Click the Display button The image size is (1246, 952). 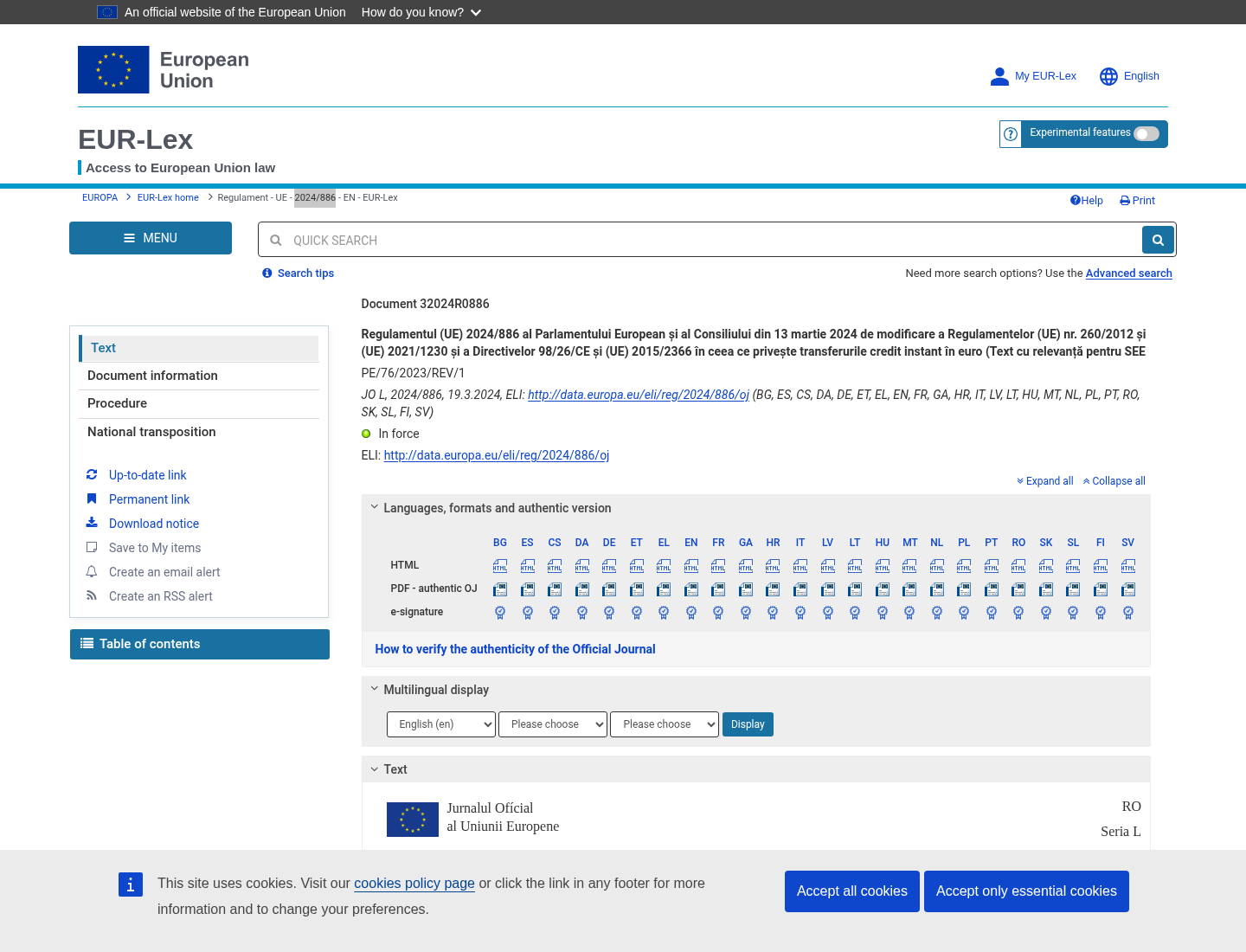point(748,724)
